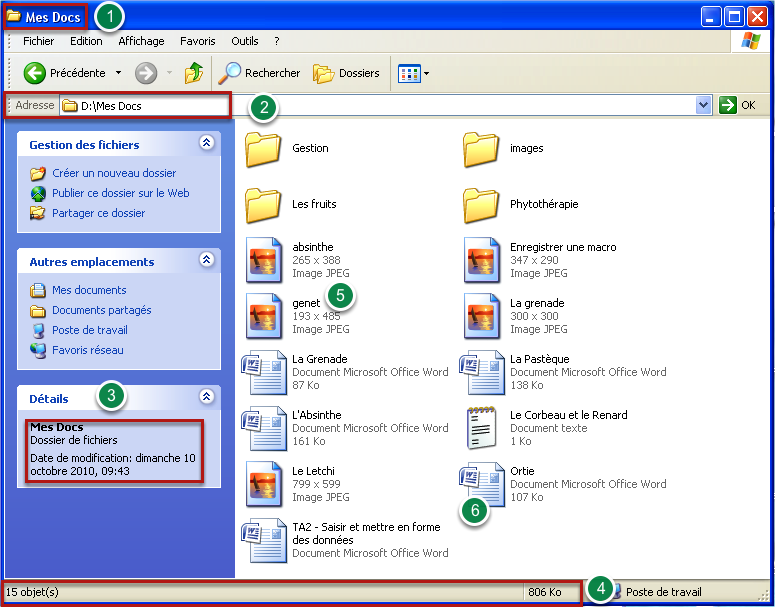Click the 'absinthe' file name
The image size is (775, 607).
(313, 247)
